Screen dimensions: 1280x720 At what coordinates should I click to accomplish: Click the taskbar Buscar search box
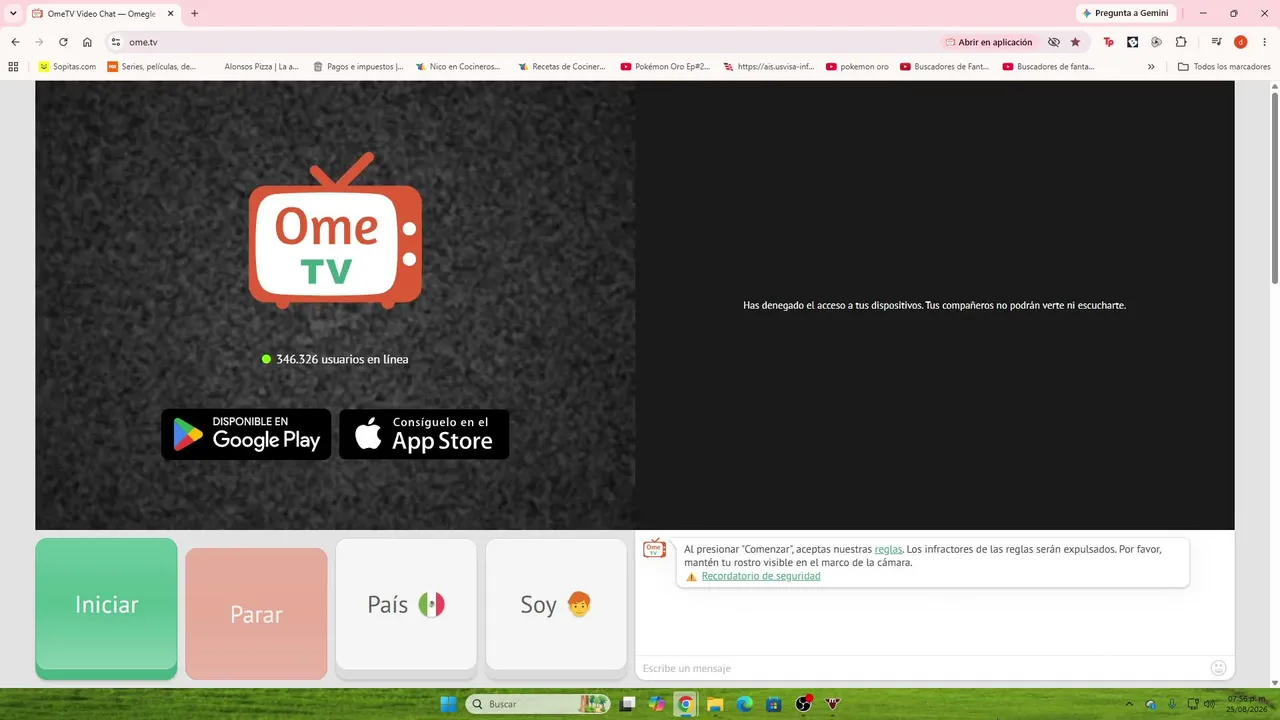538,704
